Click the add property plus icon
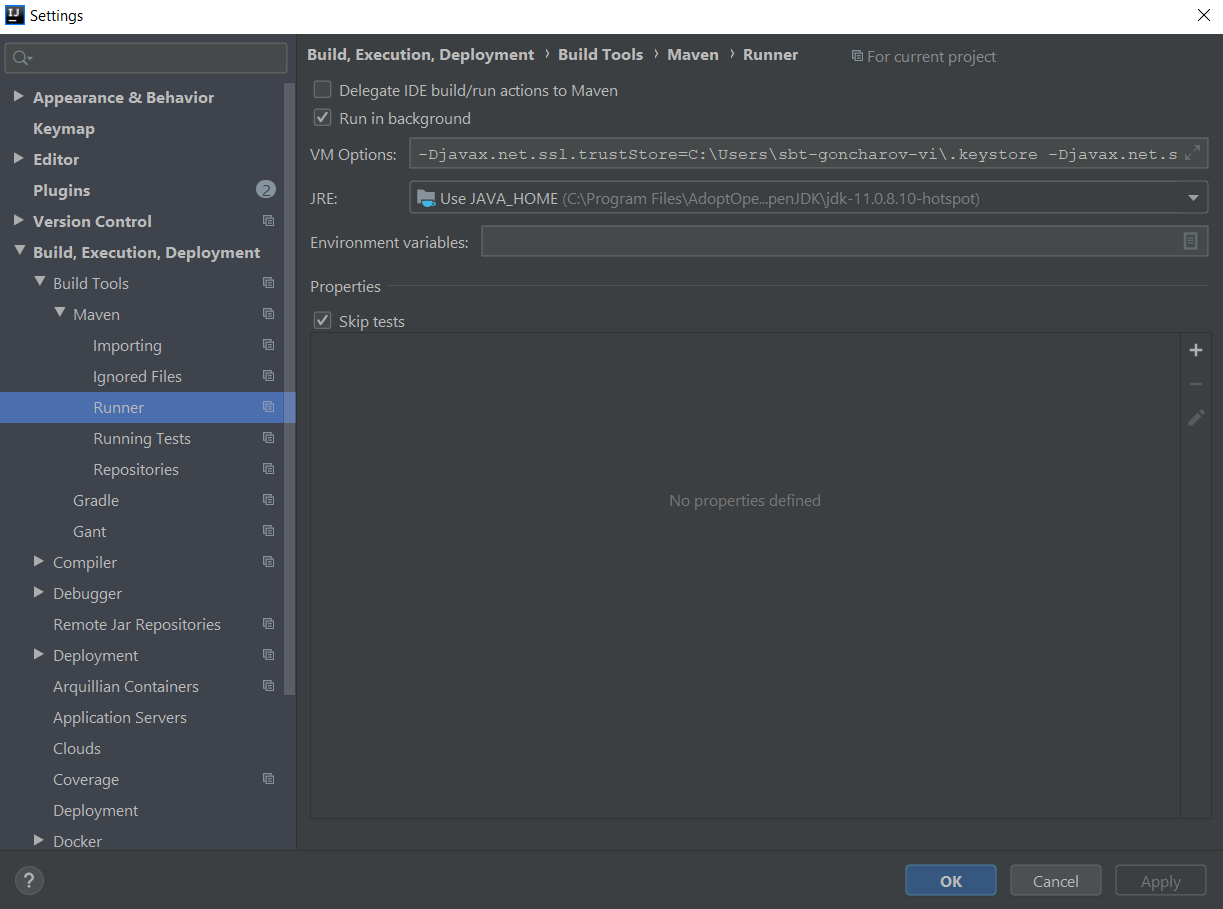Screen dimensions: 1223x909 tap(1195, 351)
